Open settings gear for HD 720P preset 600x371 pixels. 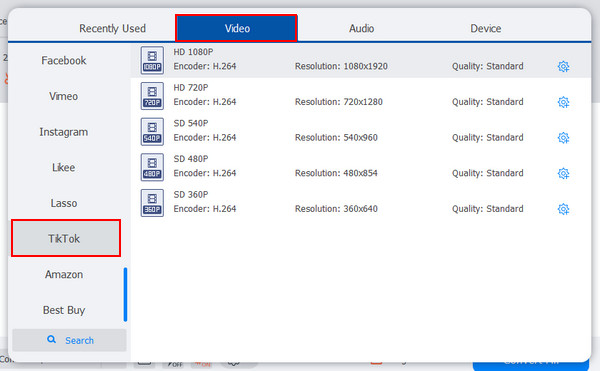tap(563, 102)
